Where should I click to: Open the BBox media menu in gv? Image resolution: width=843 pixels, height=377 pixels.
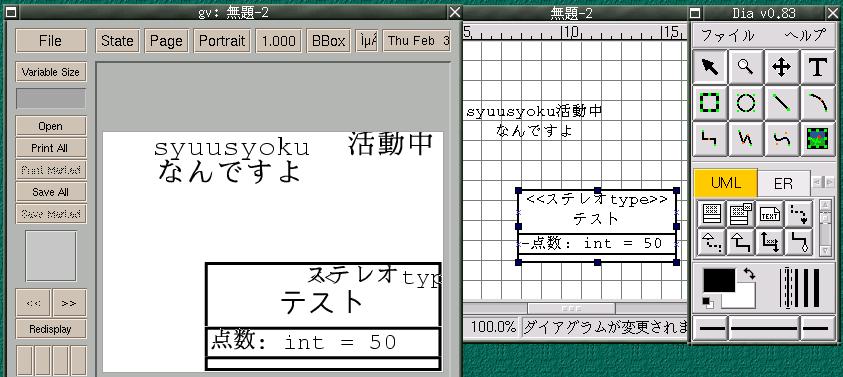pyautogui.click(x=328, y=41)
